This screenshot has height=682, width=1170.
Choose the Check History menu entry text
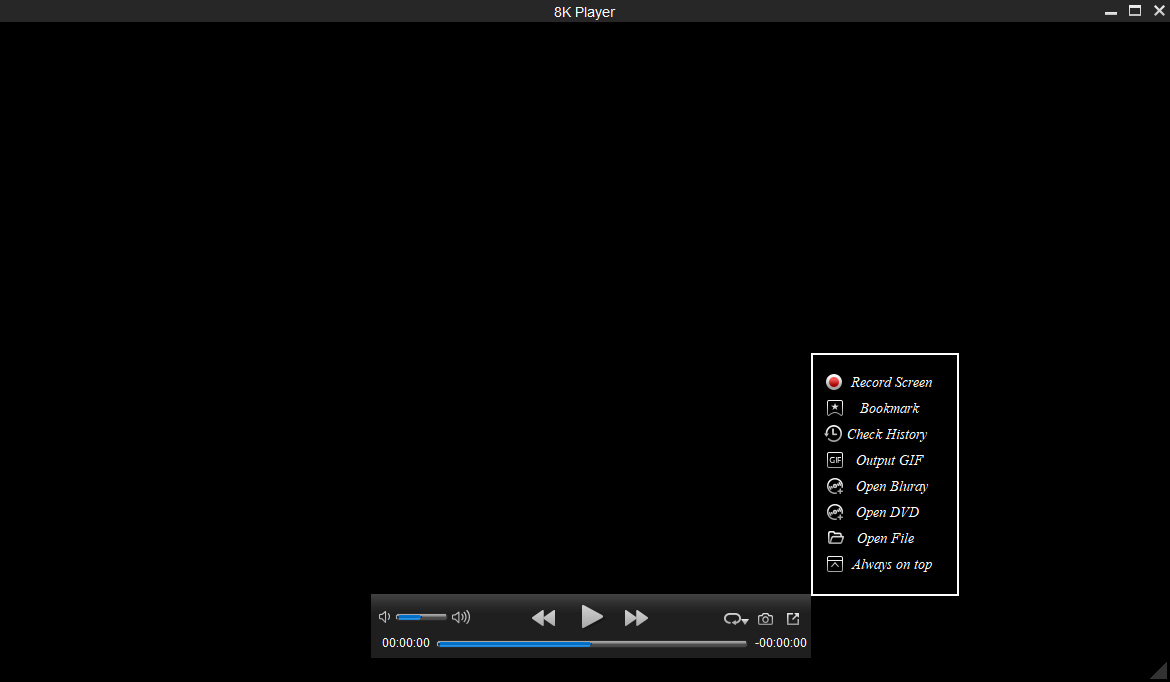pyautogui.click(x=887, y=434)
